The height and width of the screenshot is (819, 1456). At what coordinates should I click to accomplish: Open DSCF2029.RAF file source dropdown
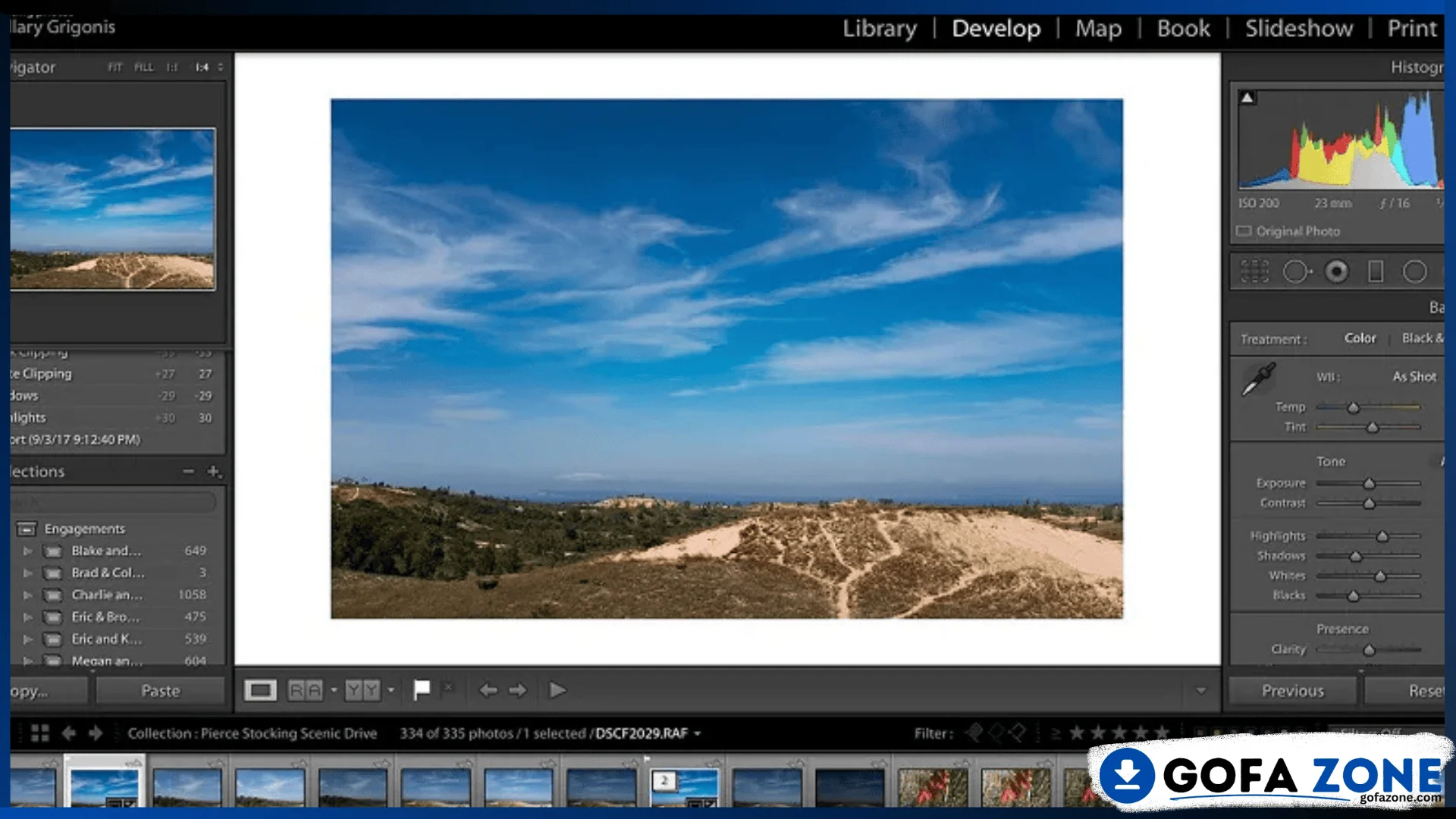tap(697, 733)
